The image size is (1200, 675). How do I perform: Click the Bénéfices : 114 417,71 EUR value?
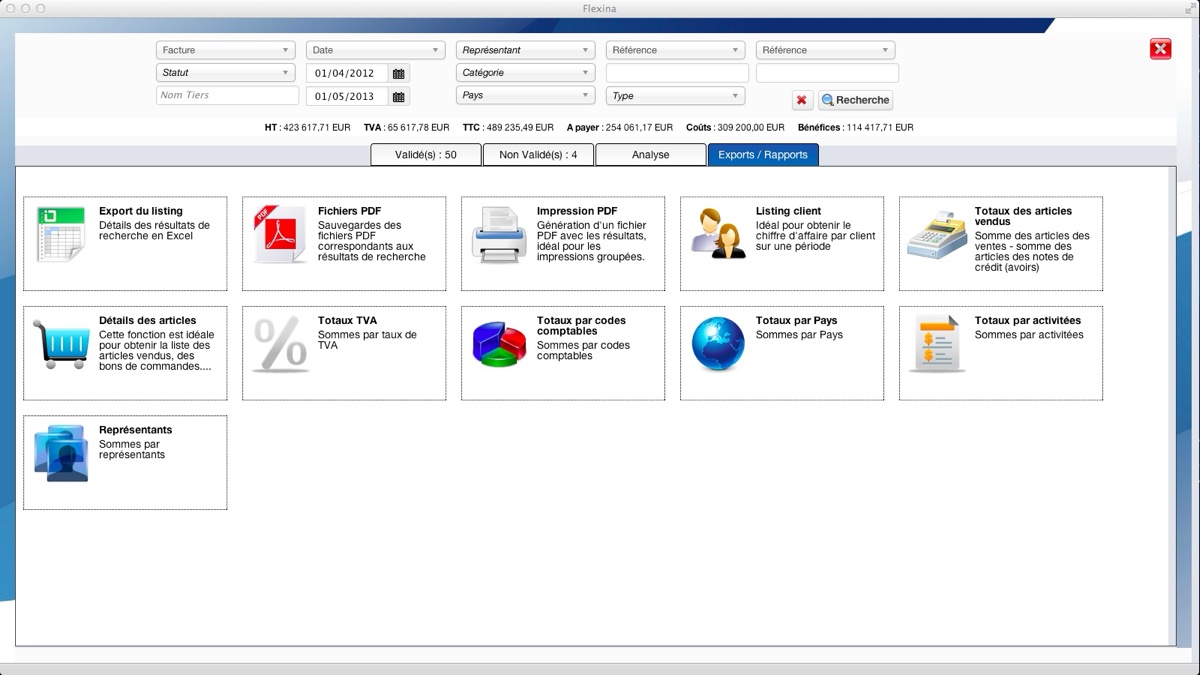pos(855,128)
